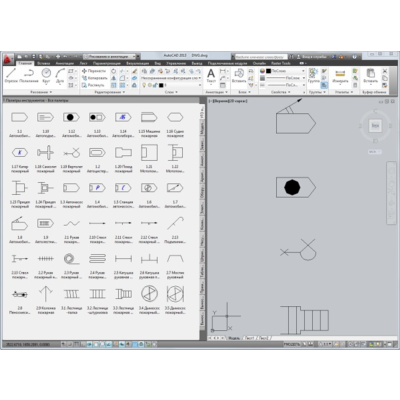Toggle the Р-МОДЕЛЬ status bar button

pyautogui.click(x=292, y=344)
